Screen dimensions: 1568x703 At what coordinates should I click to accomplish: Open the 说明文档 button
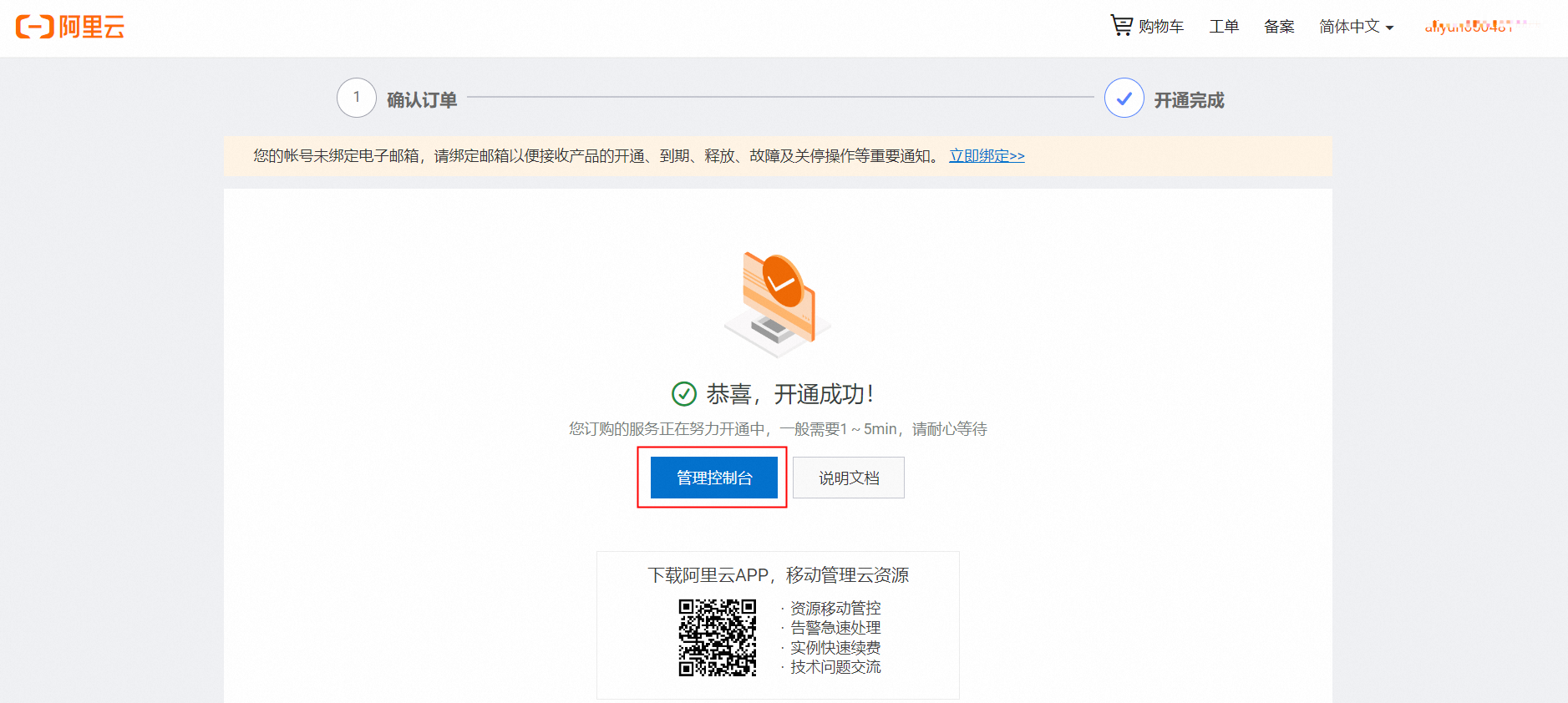tap(848, 478)
